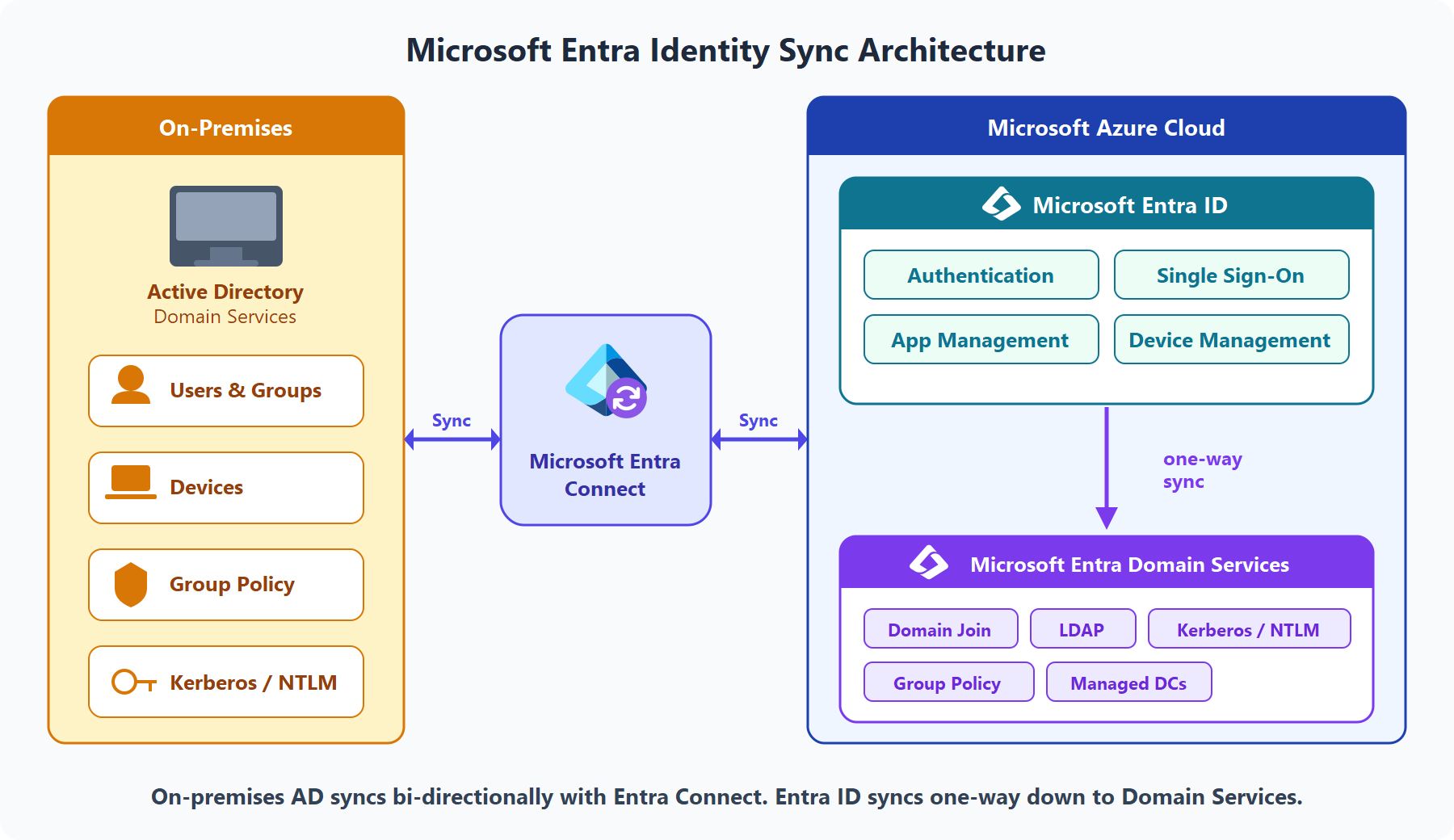Click the caption sentence at the bottom

click(727, 797)
